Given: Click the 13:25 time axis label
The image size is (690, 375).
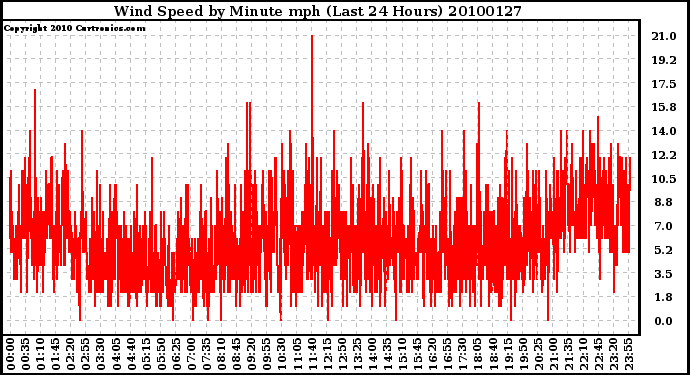Looking at the screenshot, I should [357, 355].
